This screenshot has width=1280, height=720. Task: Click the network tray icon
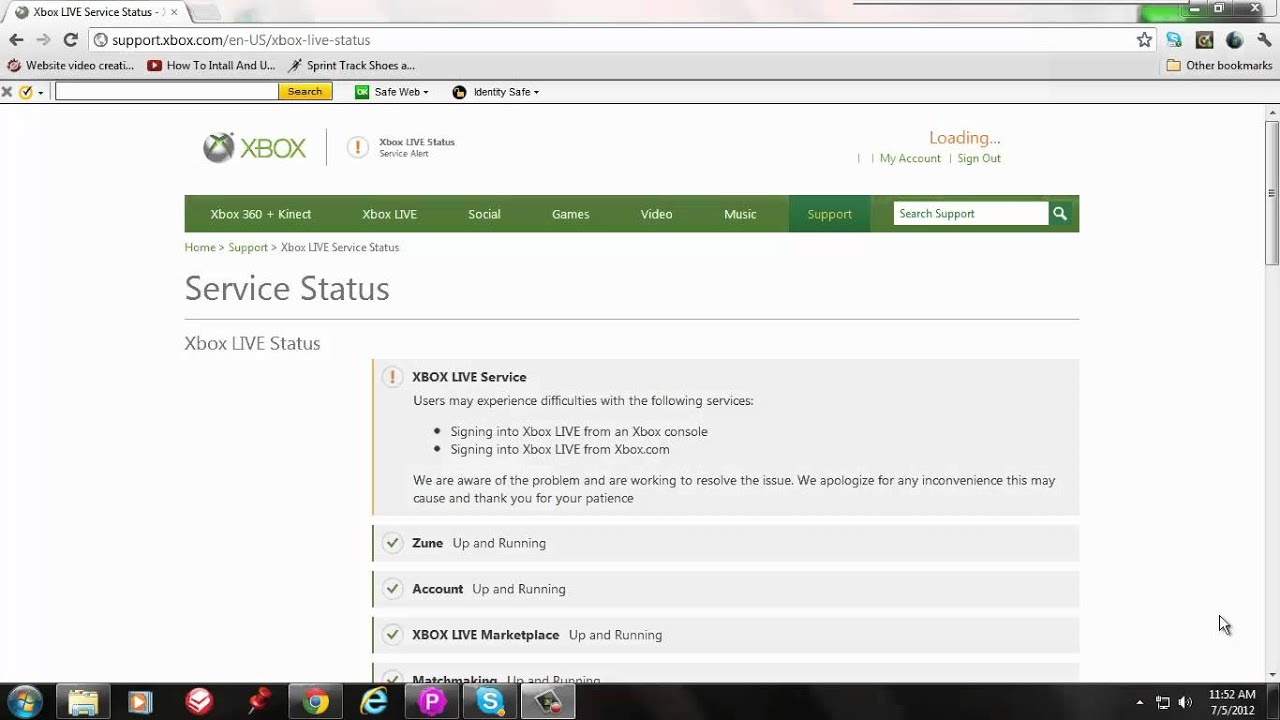(x=1163, y=702)
